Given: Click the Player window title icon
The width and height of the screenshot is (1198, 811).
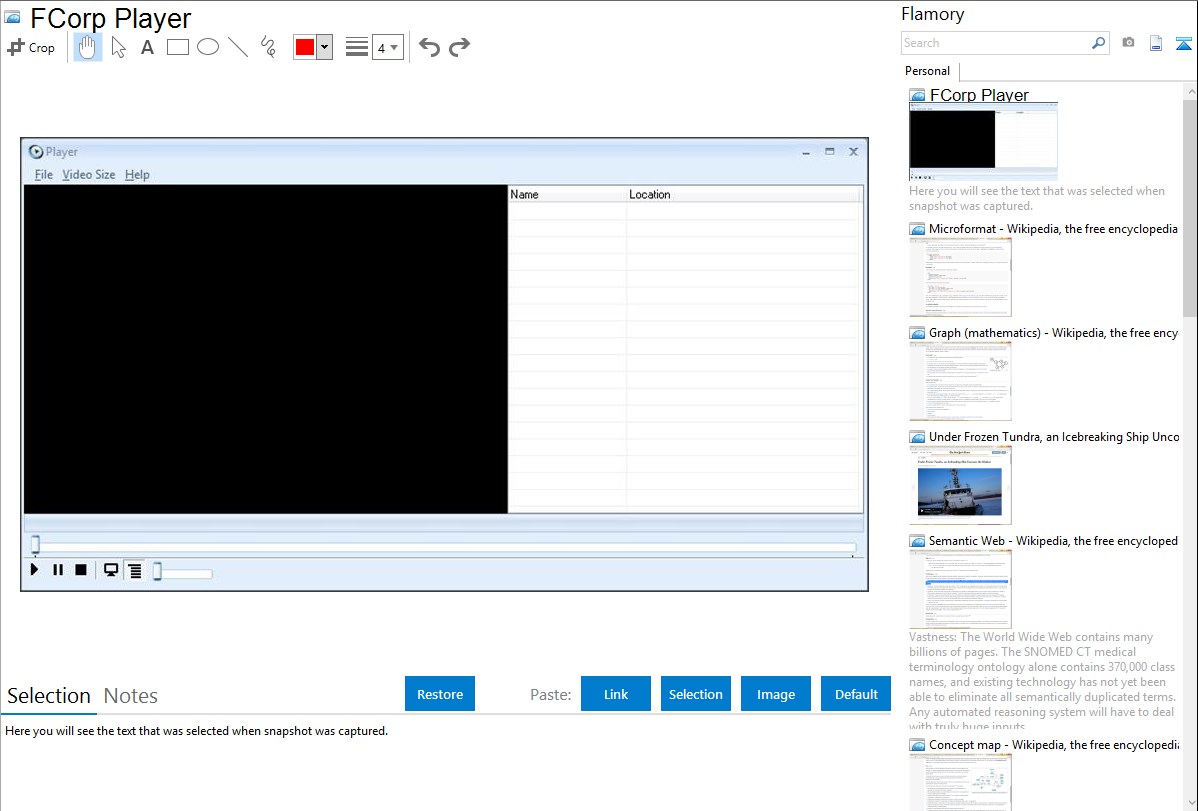Looking at the screenshot, I should 36,151.
